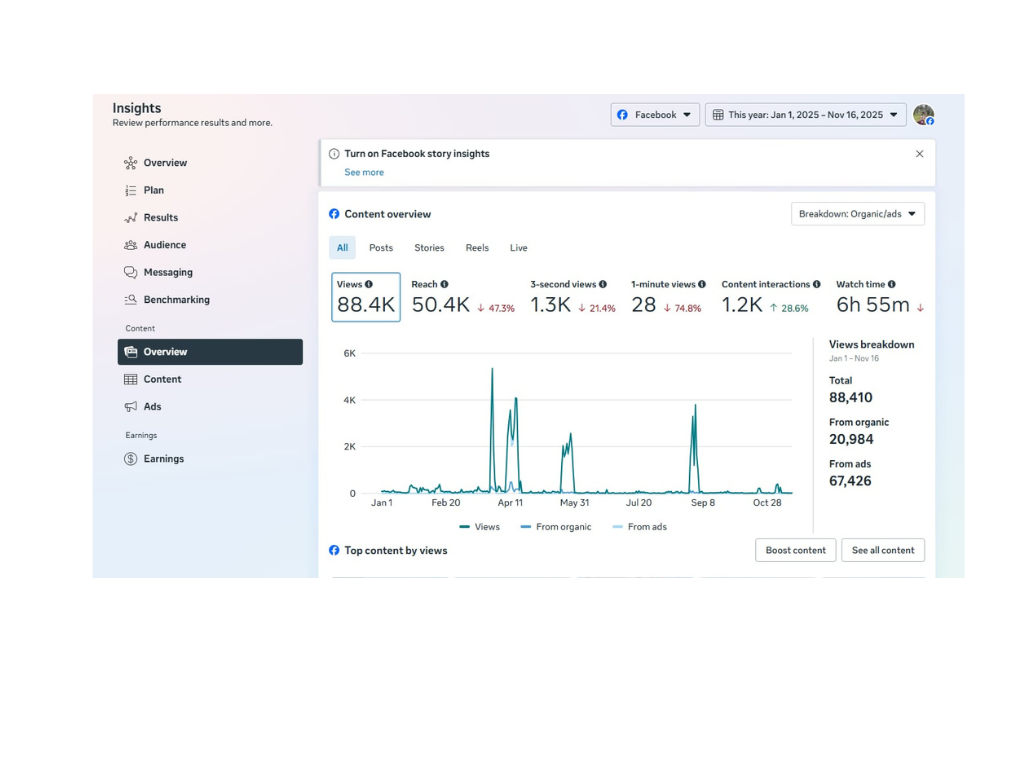Dismiss the Facebook story insights banner
This screenshot has height=768, width=1024.
919,154
